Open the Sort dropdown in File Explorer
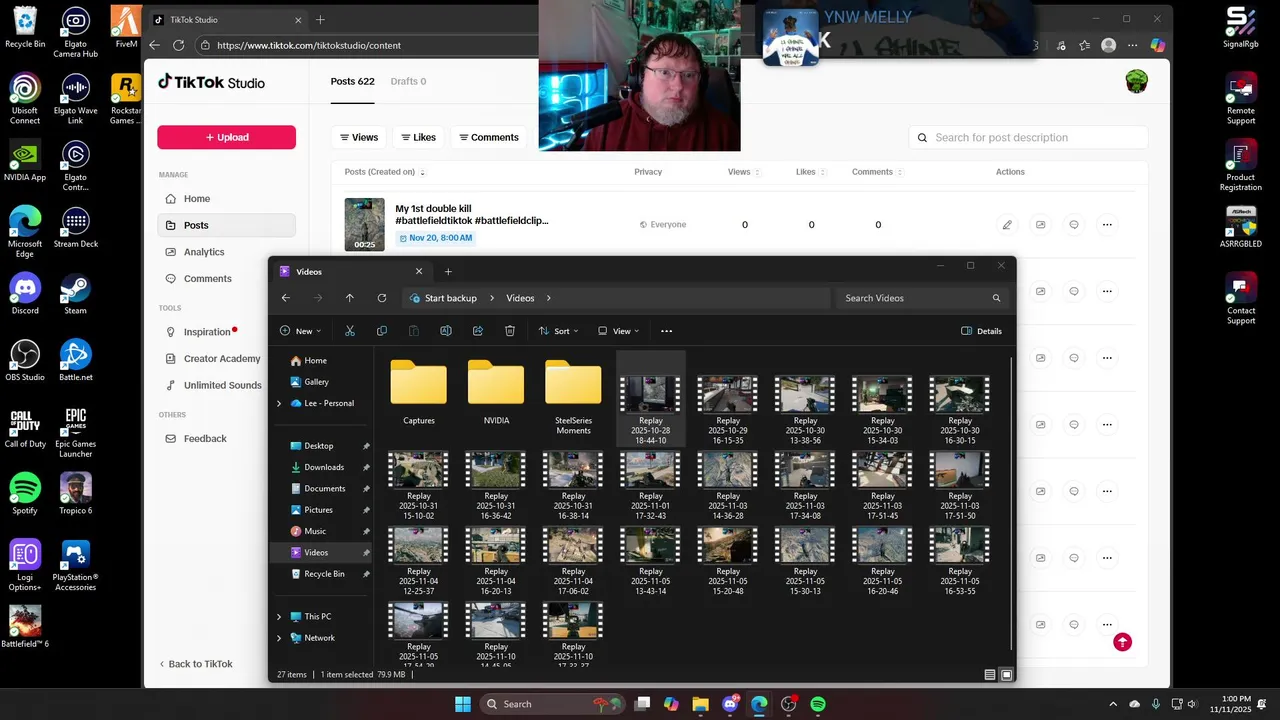The image size is (1280, 720). (x=558, y=331)
